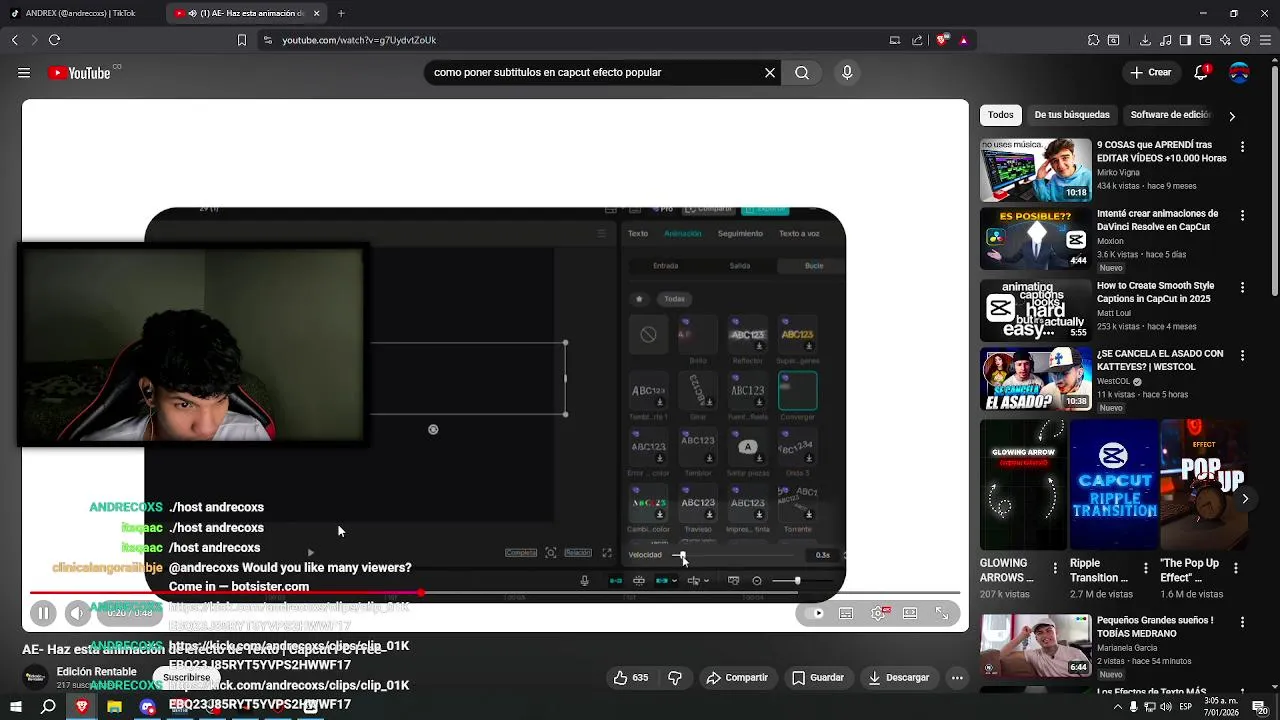1280x720 pixels.
Task: Open the YouTube guide hamburger menu
Action: click(24, 73)
